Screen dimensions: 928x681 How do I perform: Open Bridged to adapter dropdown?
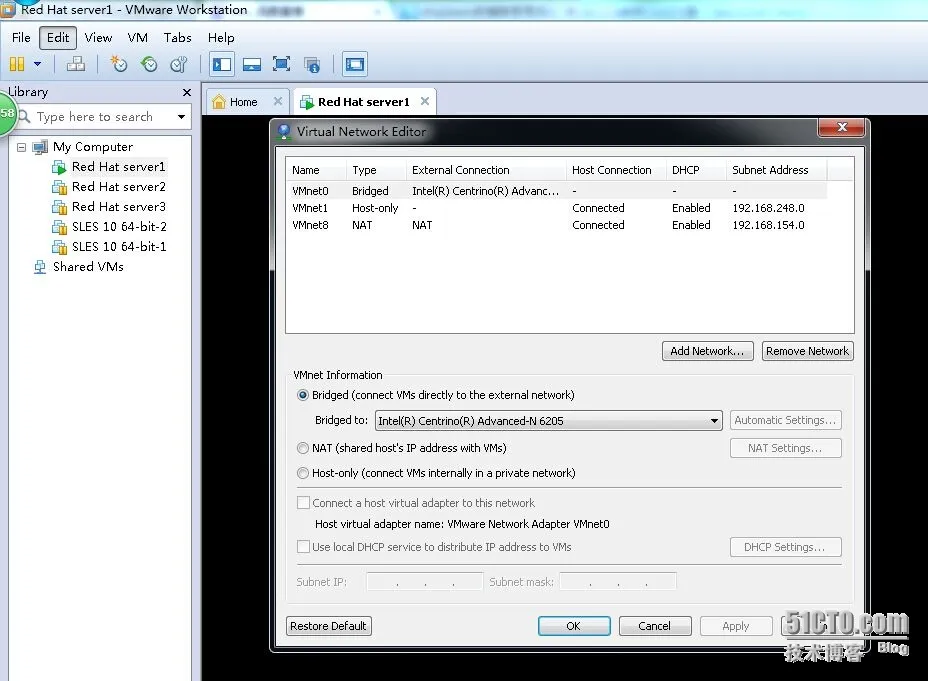click(x=549, y=421)
